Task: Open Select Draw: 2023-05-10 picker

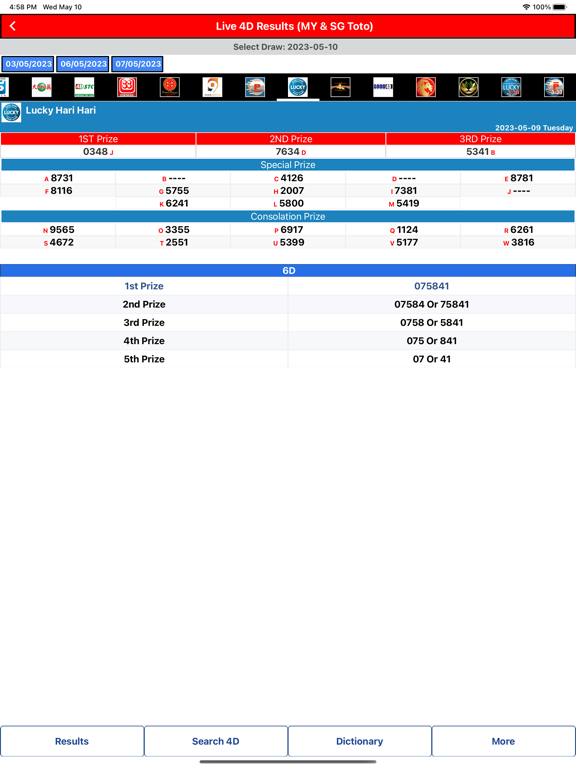Action: click(x=286, y=47)
